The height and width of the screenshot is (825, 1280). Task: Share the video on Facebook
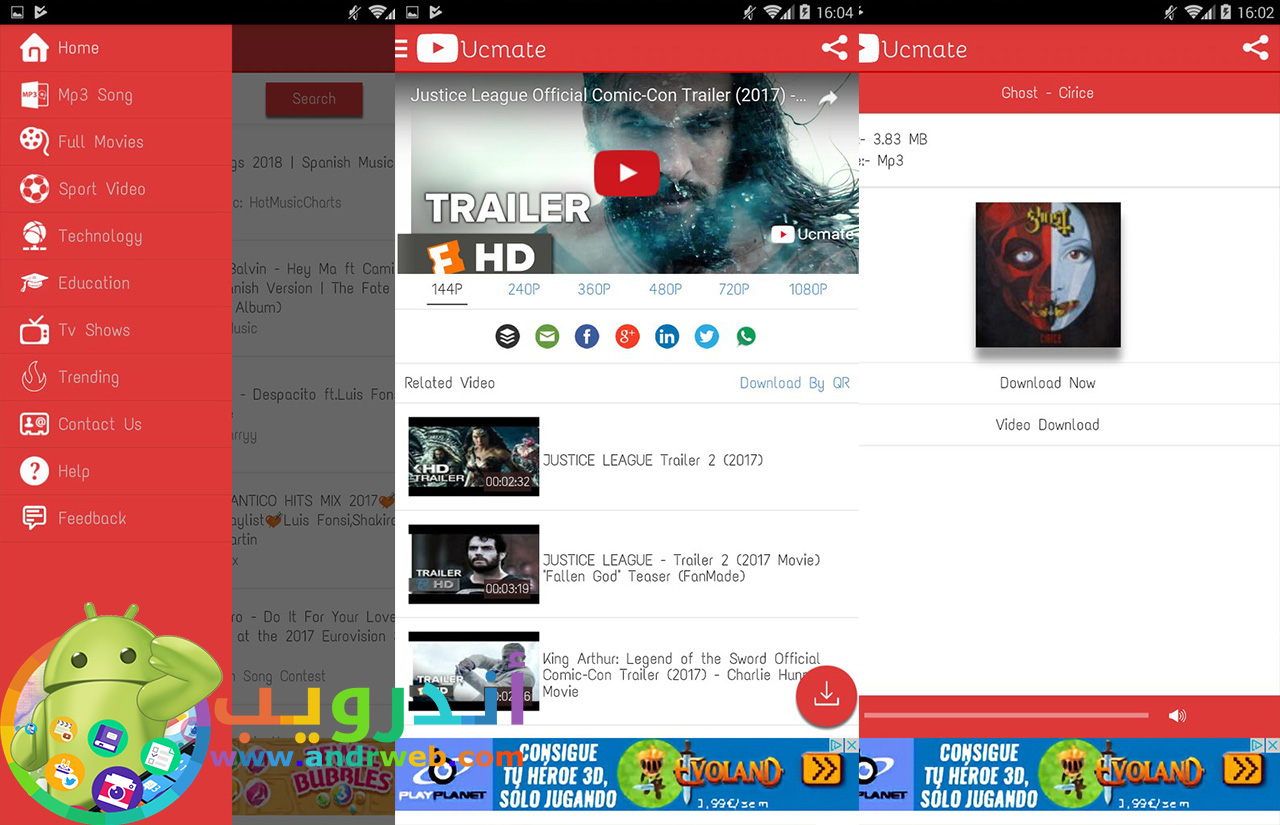587,336
